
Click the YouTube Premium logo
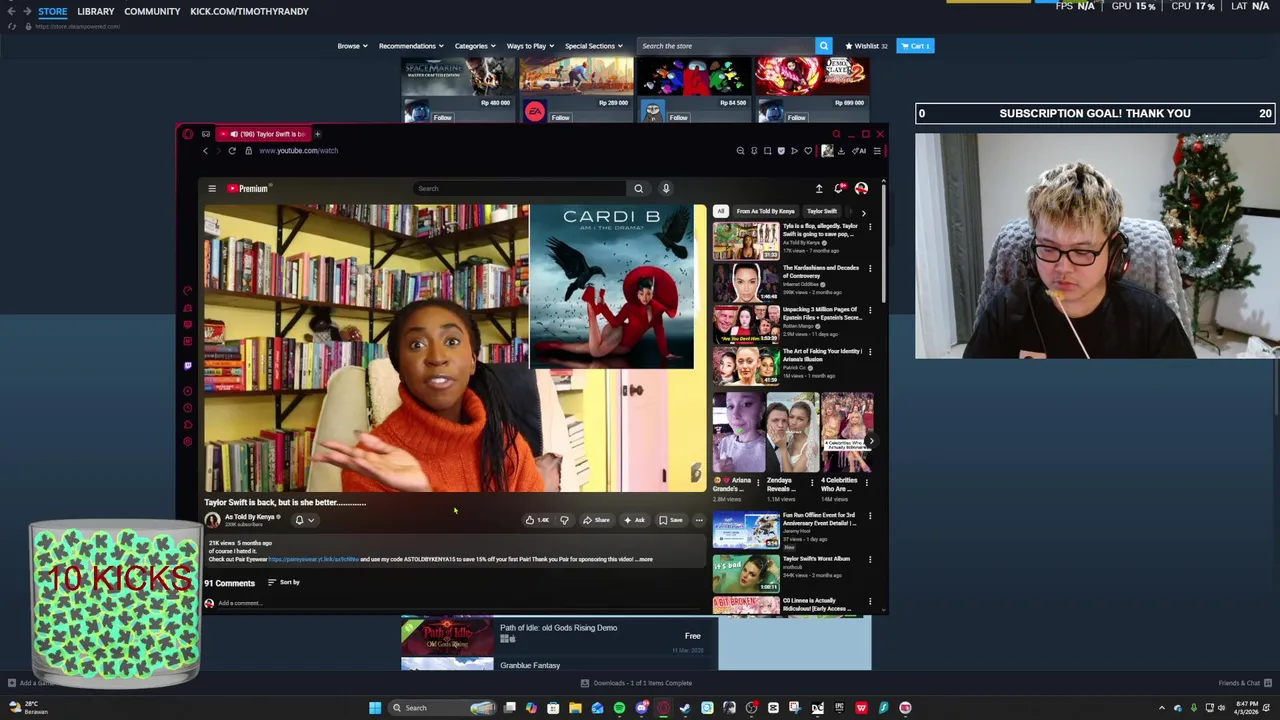click(247, 188)
